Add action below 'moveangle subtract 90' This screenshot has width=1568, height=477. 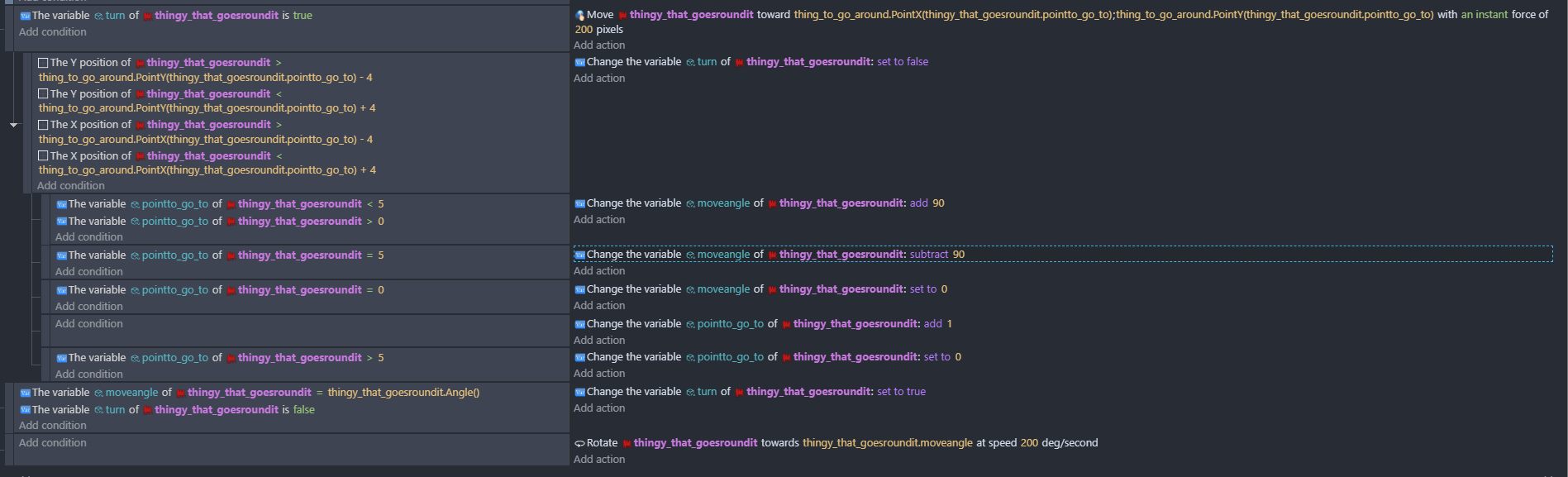click(x=599, y=271)
